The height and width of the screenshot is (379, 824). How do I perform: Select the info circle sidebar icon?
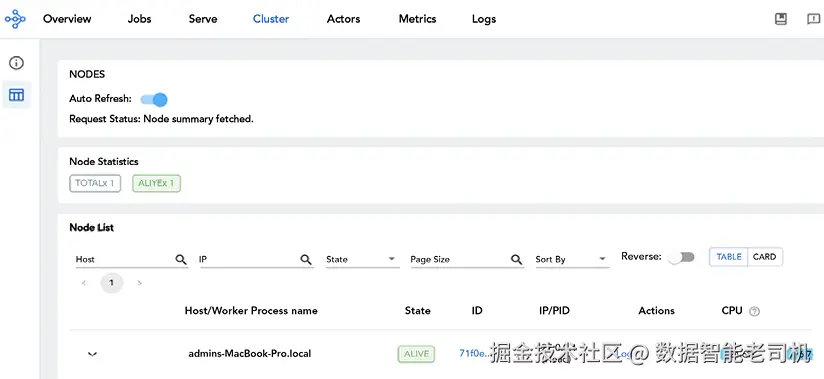(x=16, y=63)
